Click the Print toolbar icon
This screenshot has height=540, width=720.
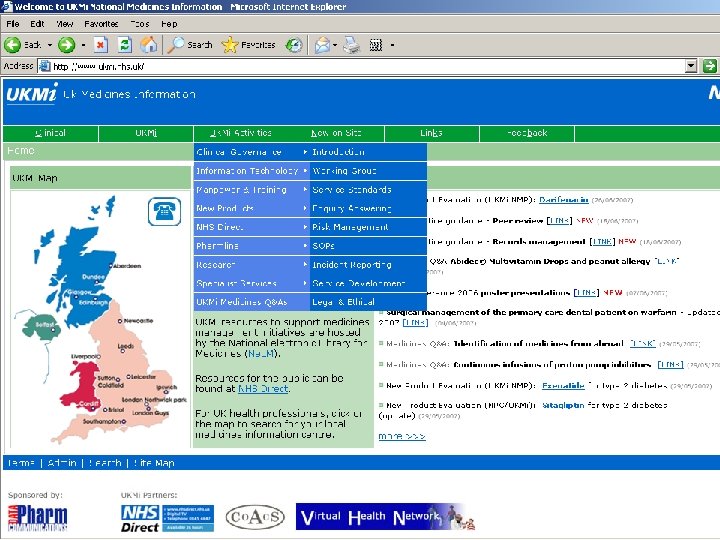352,45
